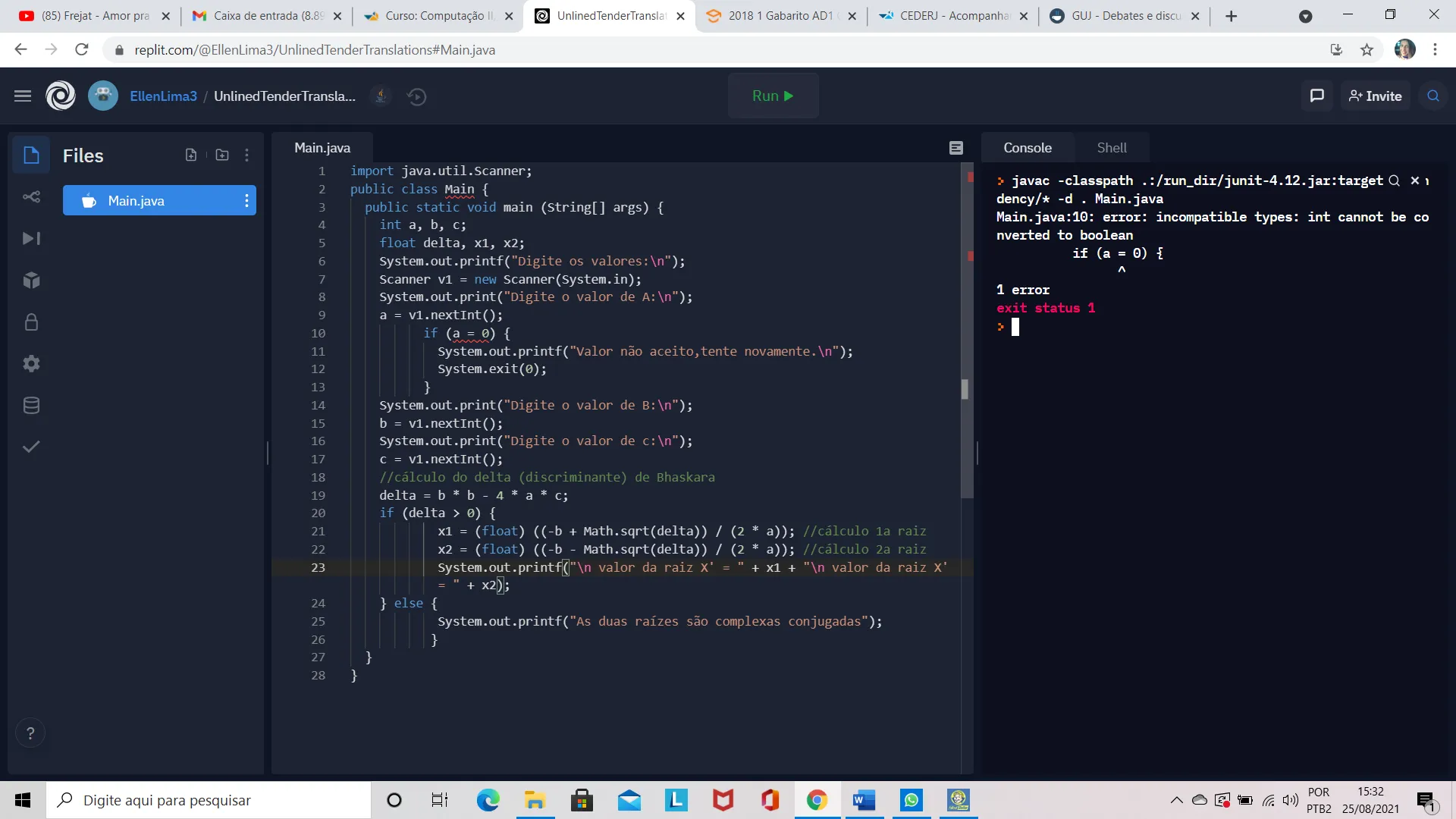The width and height of the screenshot is (1456, 819).
Task: Open Microsoft Edge from taskbar
Action: 488,800
